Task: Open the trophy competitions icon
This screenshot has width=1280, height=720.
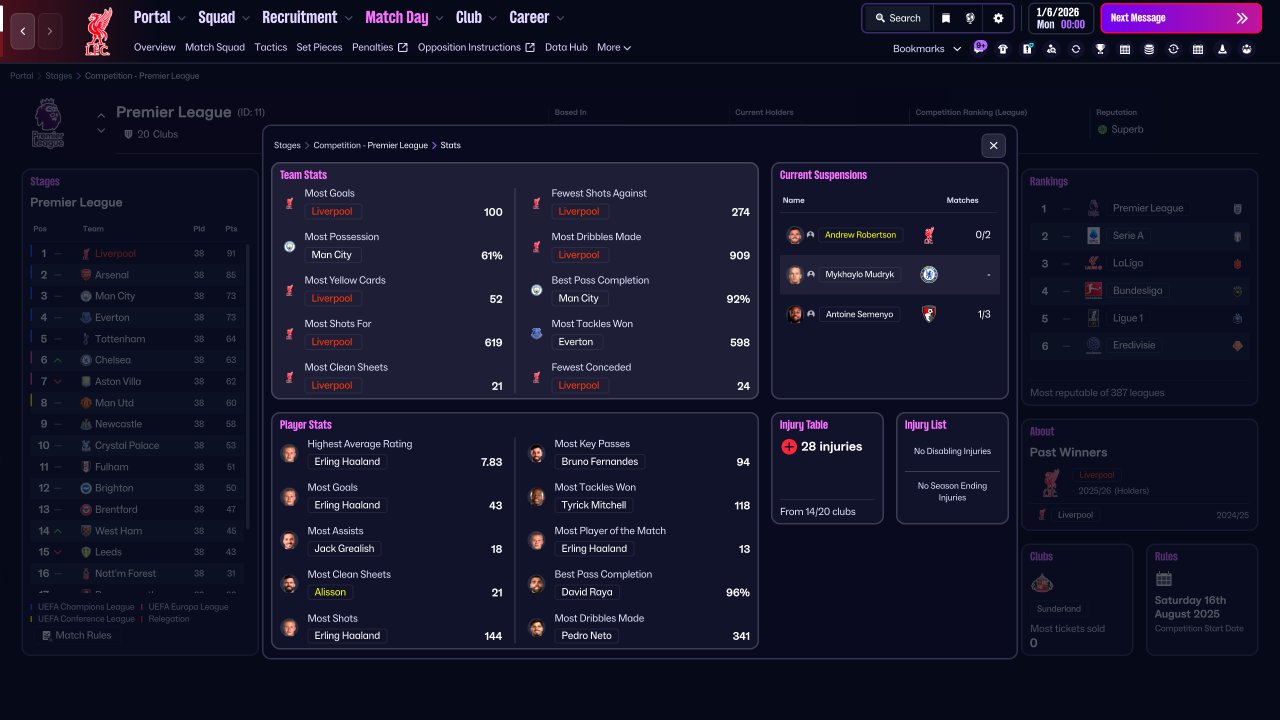Action: tap(1100, 49)
